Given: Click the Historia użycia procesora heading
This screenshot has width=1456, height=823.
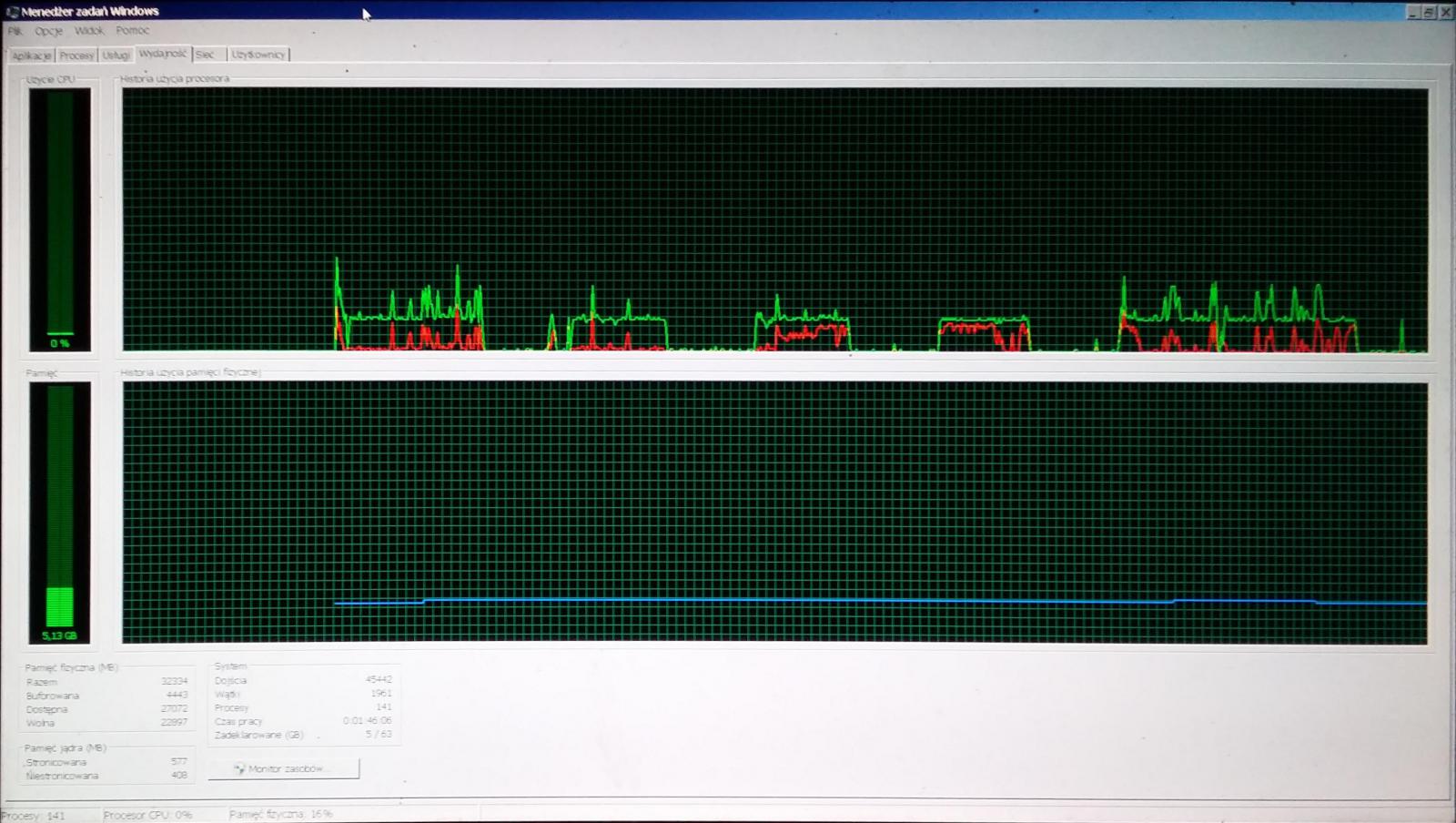Looking at the screenshot, I should (x=175, y=79).
